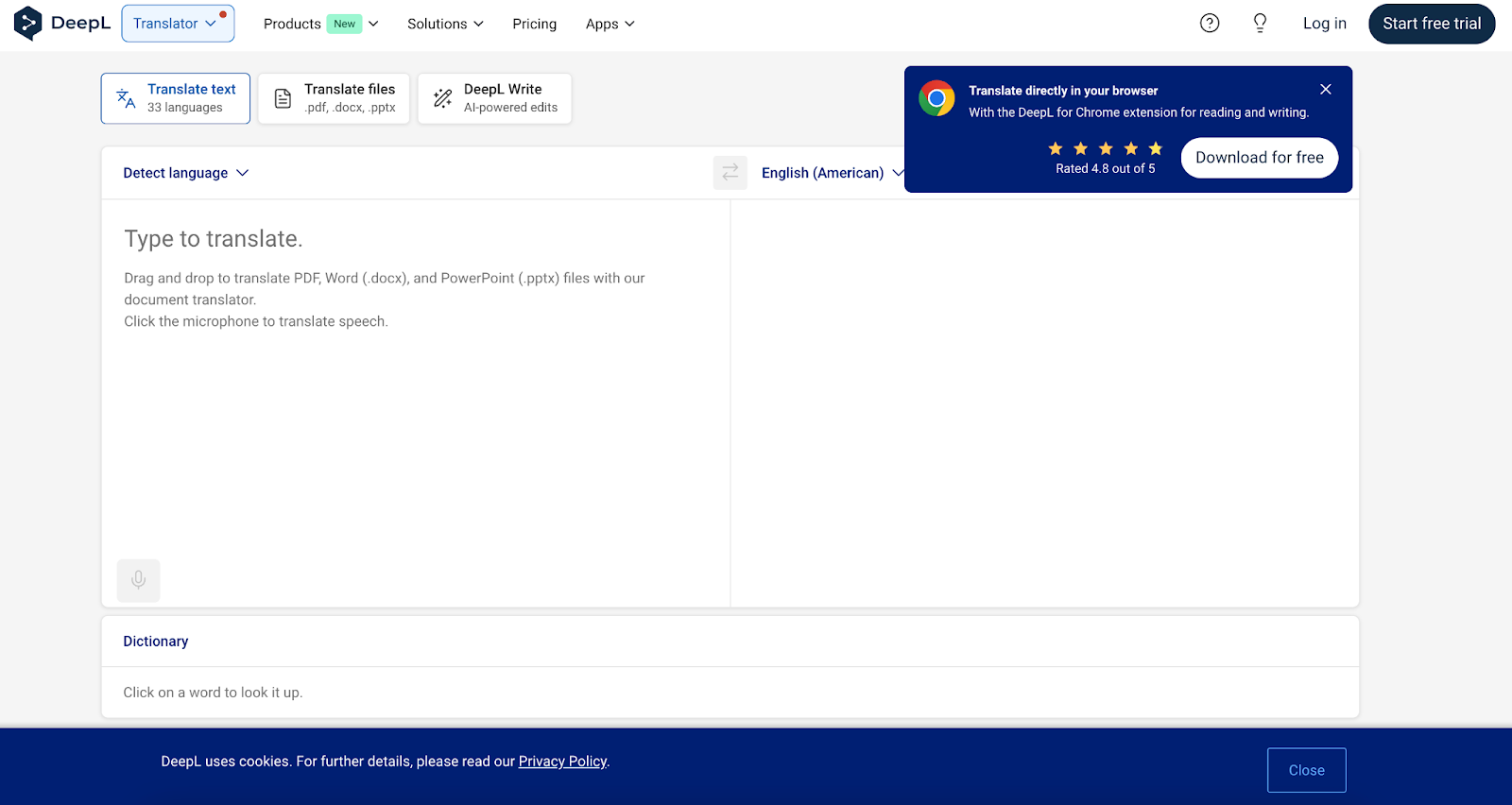
Task: Click the lightbulb tips icon
Action: (1260, 24)
